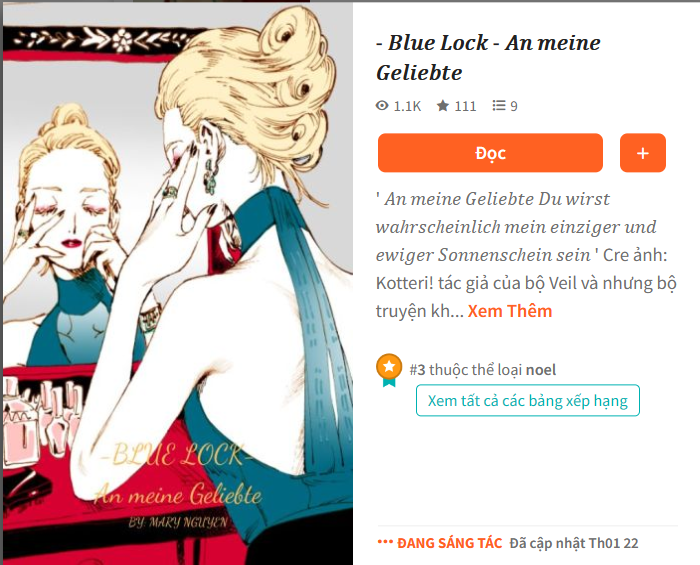The image size is (700, 565).
Task: Click the orange ranking medal badge
Action: coord(389,370)
